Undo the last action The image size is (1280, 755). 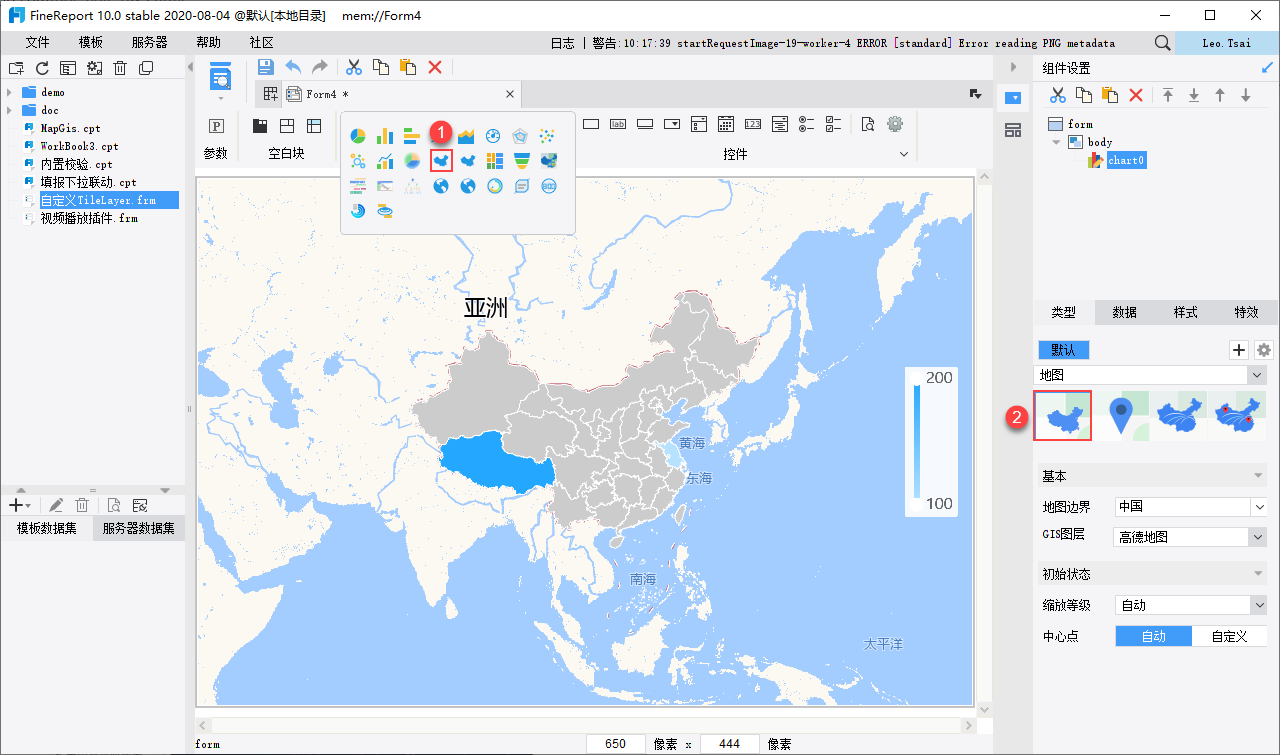click(x=293, y=67)
